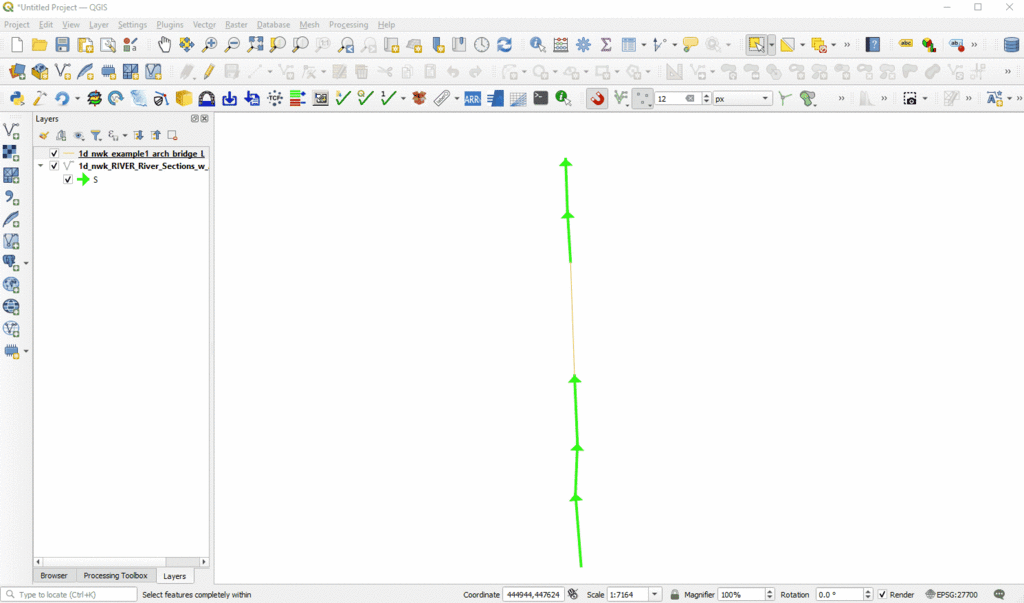The width and height of the screenshot is (1024, 603).
Task: Open the Python Console icon
Action: (x=17, y=98)
